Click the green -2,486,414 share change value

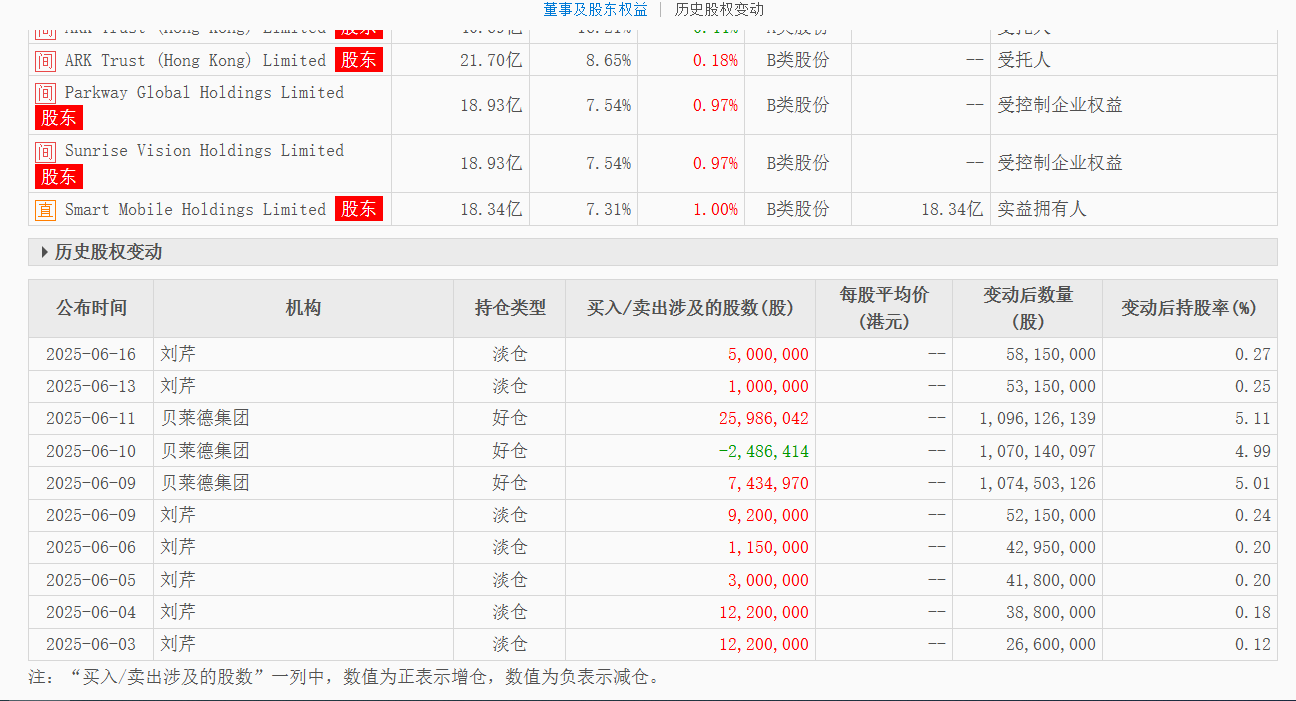pyautogui.click(x=764, y=451)
